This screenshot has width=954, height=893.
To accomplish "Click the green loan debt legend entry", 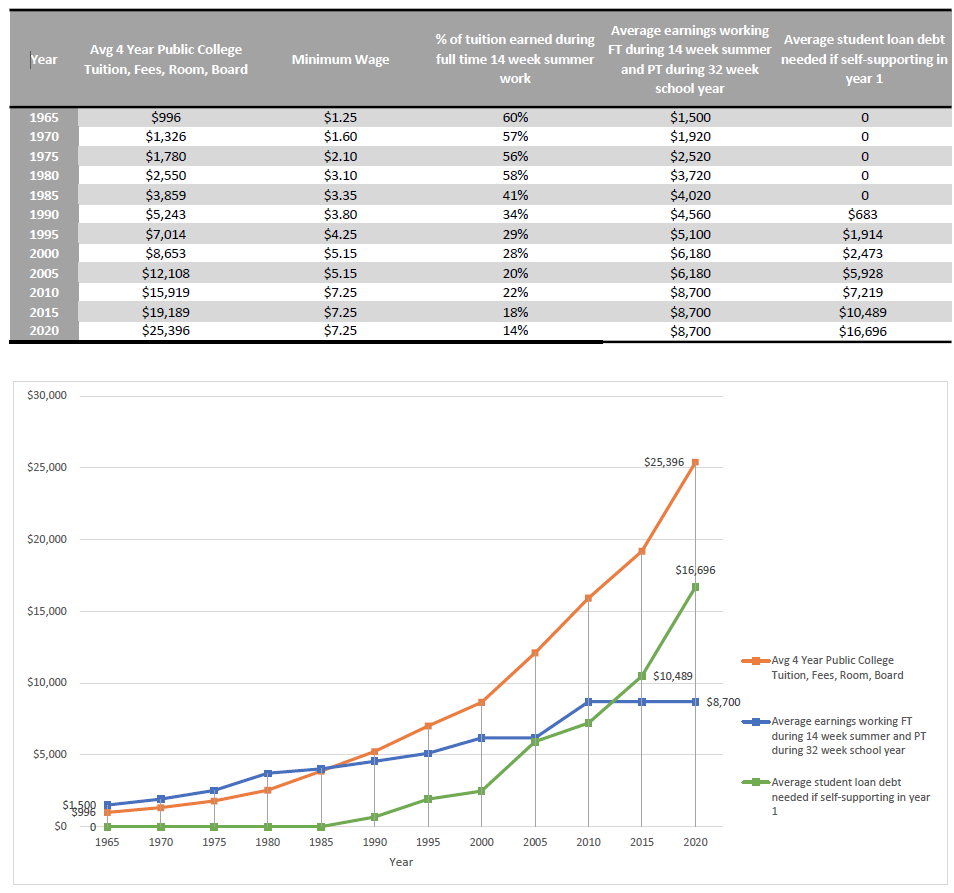I will point(836,796).
